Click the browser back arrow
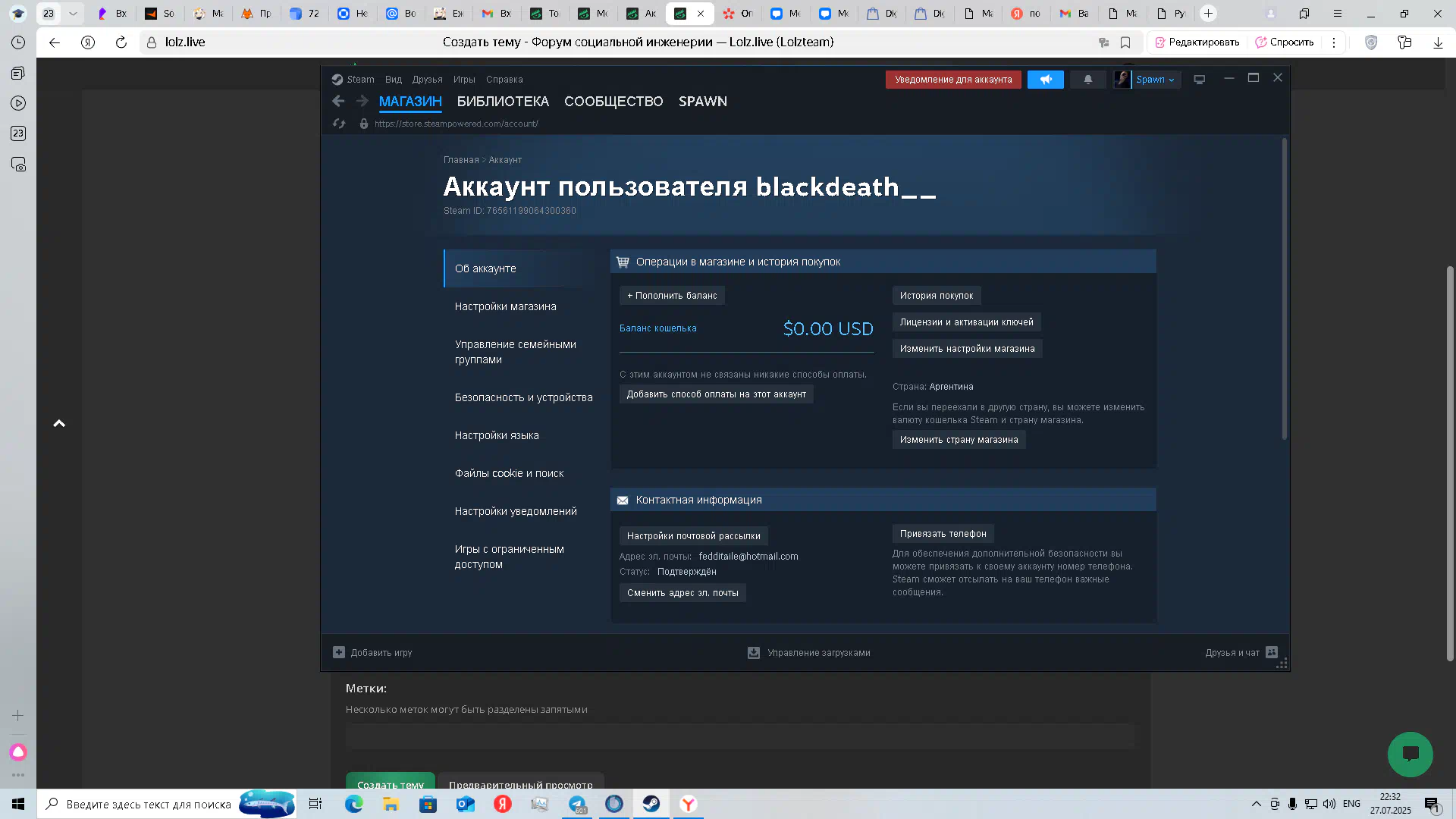The width and height of the screenshot is (1456, 819). (55, 42)
